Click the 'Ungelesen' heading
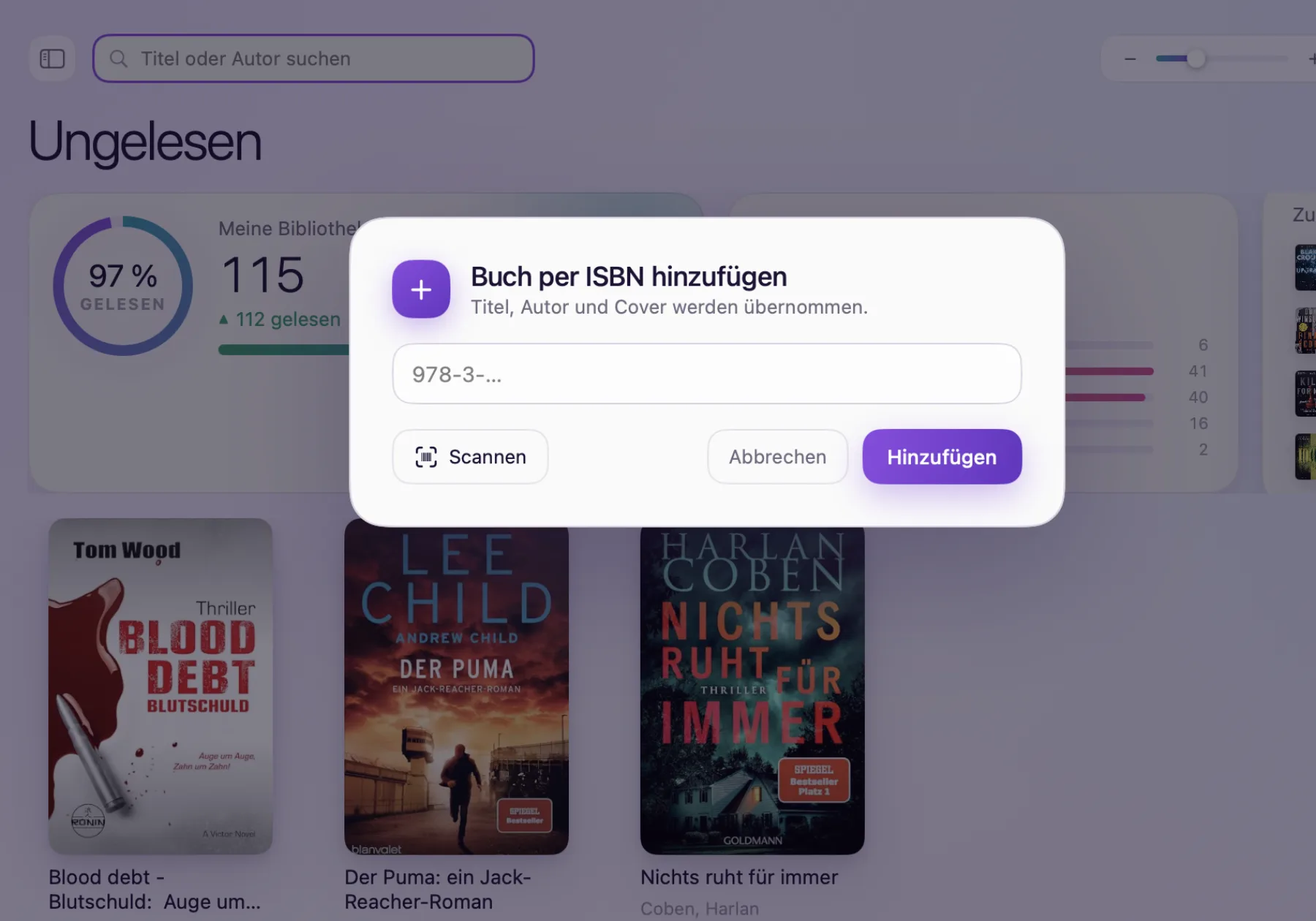Viewport: 1316px width, 921px height. pos(145,142)
